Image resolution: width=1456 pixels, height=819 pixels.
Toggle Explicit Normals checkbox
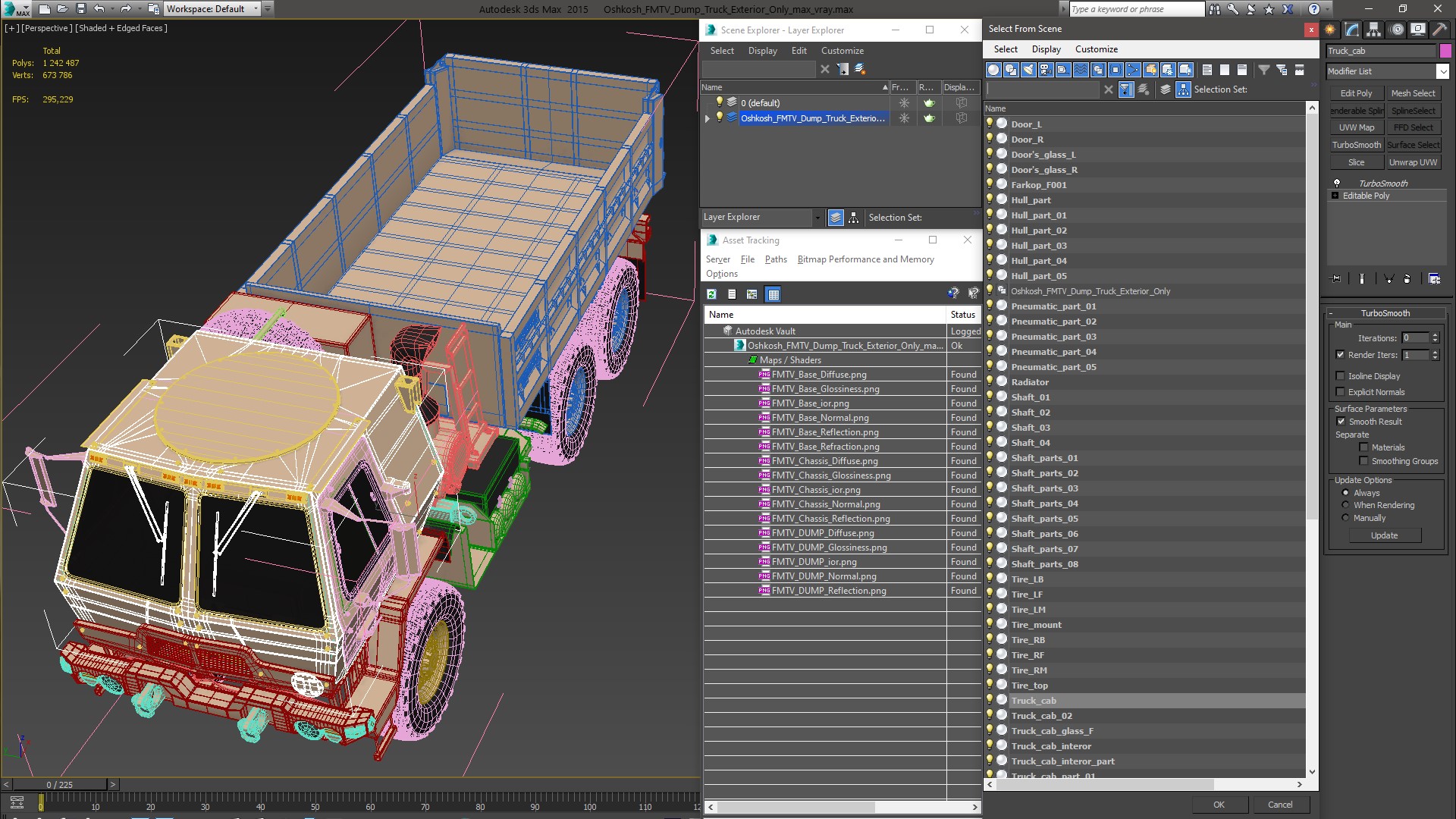[1340, 392]
